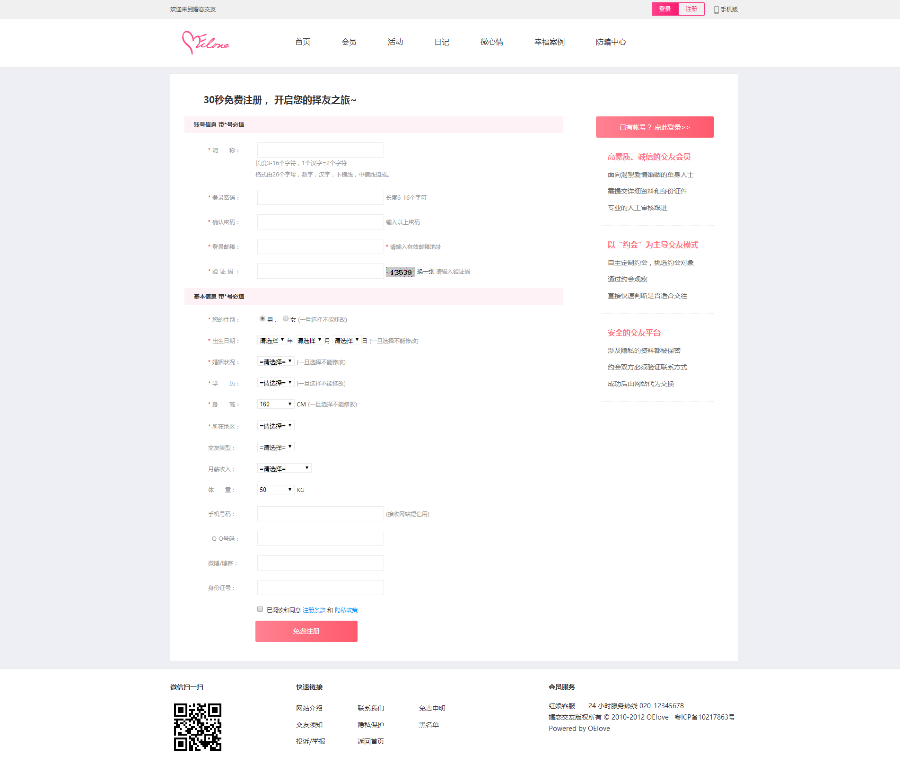The height and width of the screenshot is (764, 900).
Task: Click the pink free registration submit button
Action: (x=307, y=631)
